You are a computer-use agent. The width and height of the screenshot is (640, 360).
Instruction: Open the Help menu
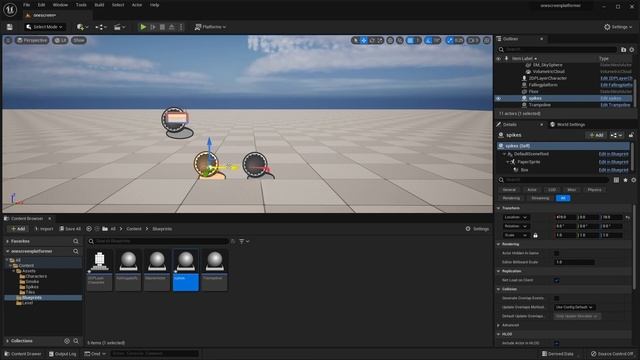click(x=155, y=5)
